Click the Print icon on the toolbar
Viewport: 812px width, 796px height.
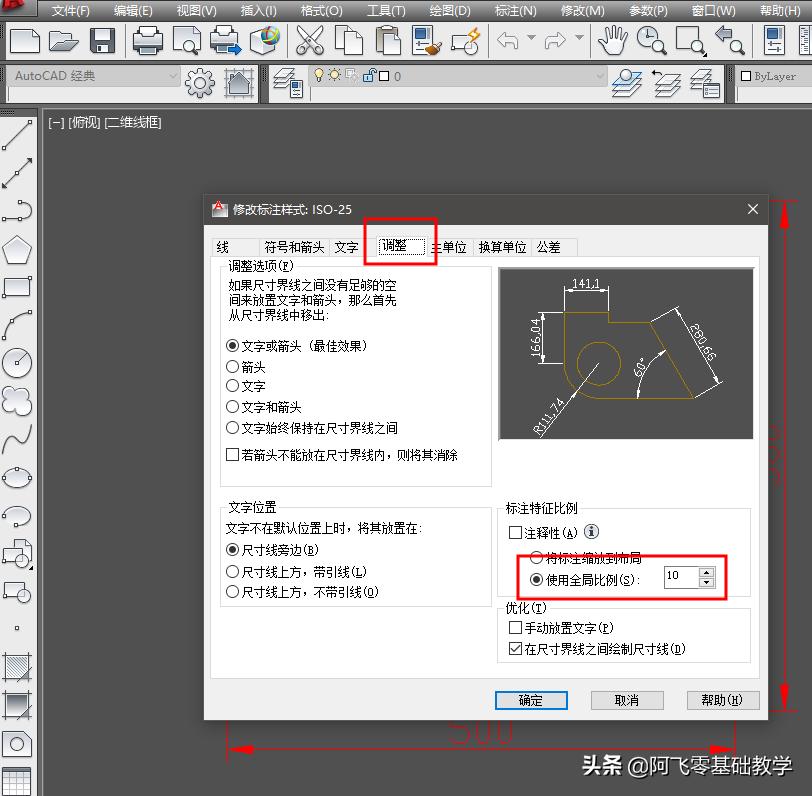(147, 41)
